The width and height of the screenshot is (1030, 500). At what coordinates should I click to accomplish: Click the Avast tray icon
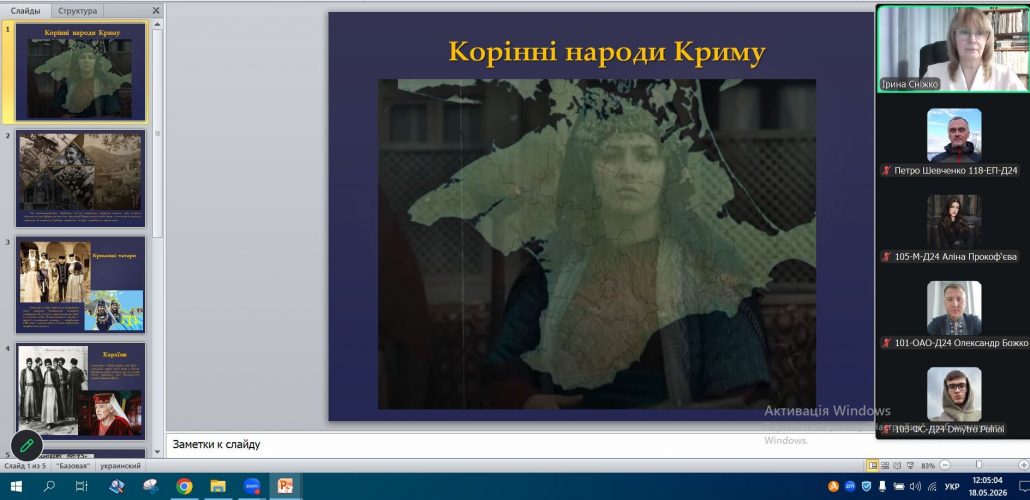[834, 486]
